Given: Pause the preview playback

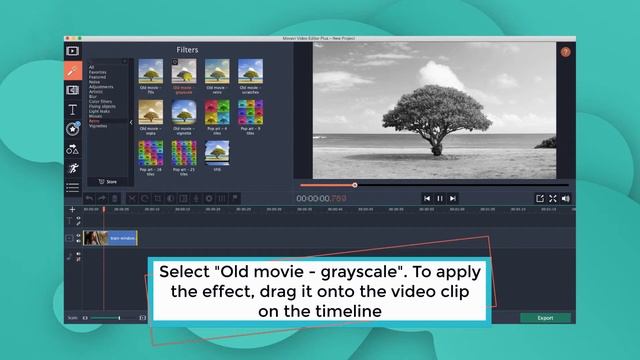Looking at the screenshot, I should [440, 198].
